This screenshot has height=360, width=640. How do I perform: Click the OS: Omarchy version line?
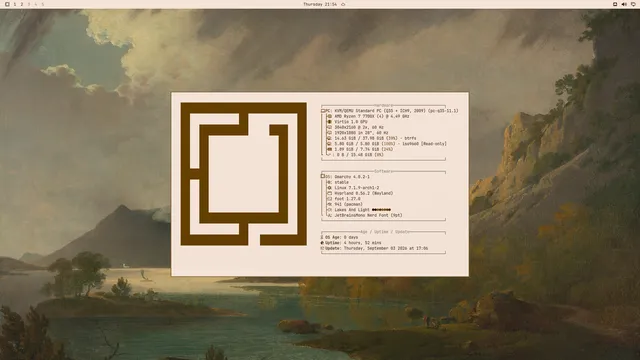(345, 177)
